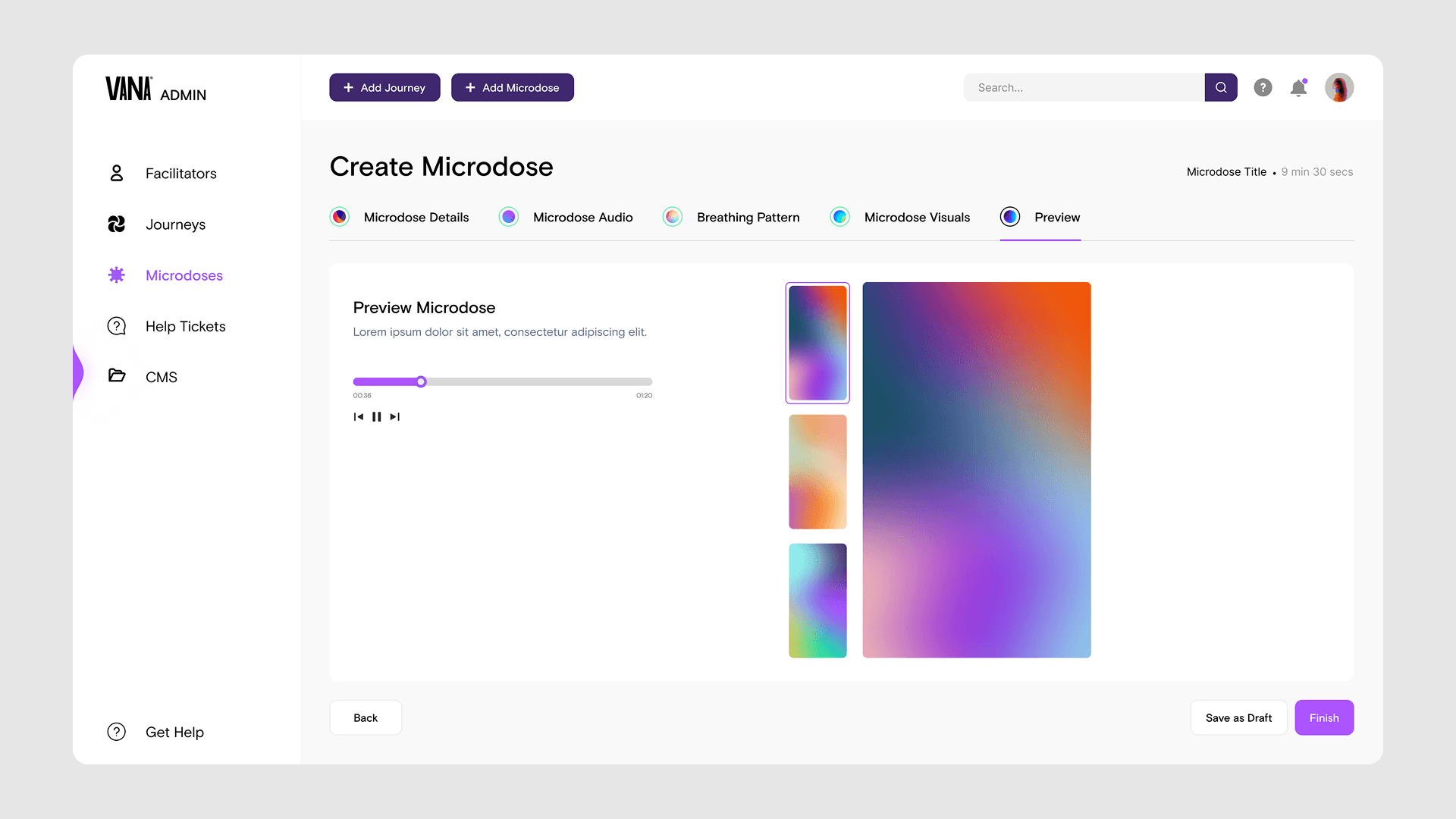The height and width of the screenshot is (819, 1456).
Task: Switch to Microdose Details step
Action: (416, 217)
